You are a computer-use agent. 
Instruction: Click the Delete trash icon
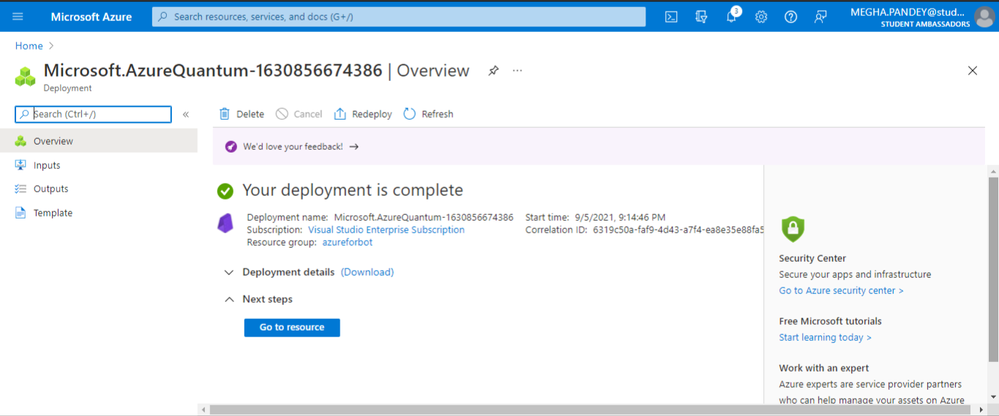224,114
